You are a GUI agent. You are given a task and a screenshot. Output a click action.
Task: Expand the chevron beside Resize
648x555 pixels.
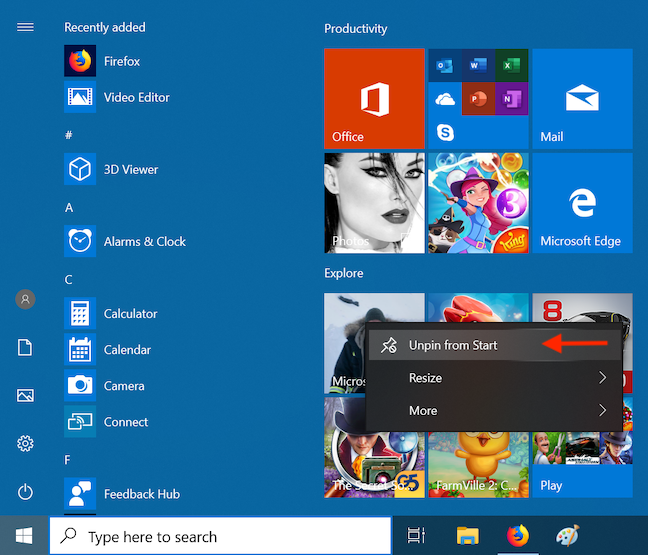click(x=603, y=377)
